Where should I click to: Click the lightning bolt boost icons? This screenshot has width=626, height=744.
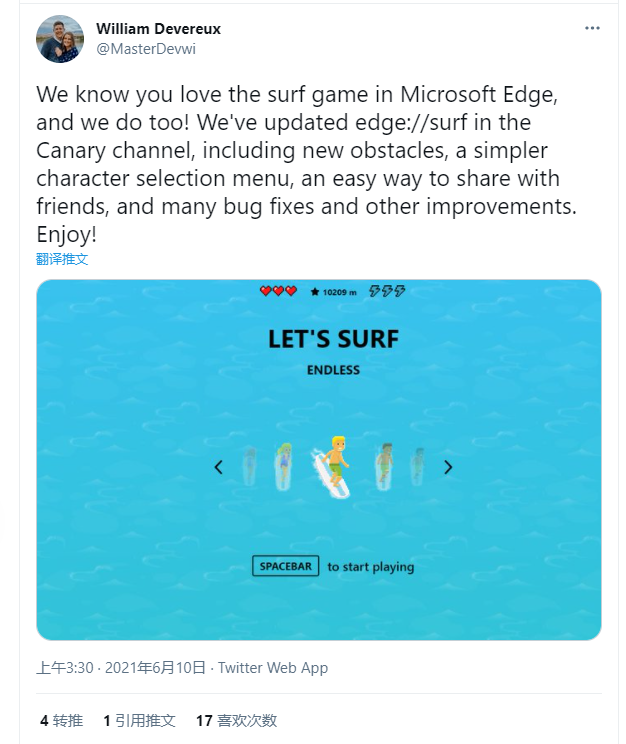[x=387, y=291]
